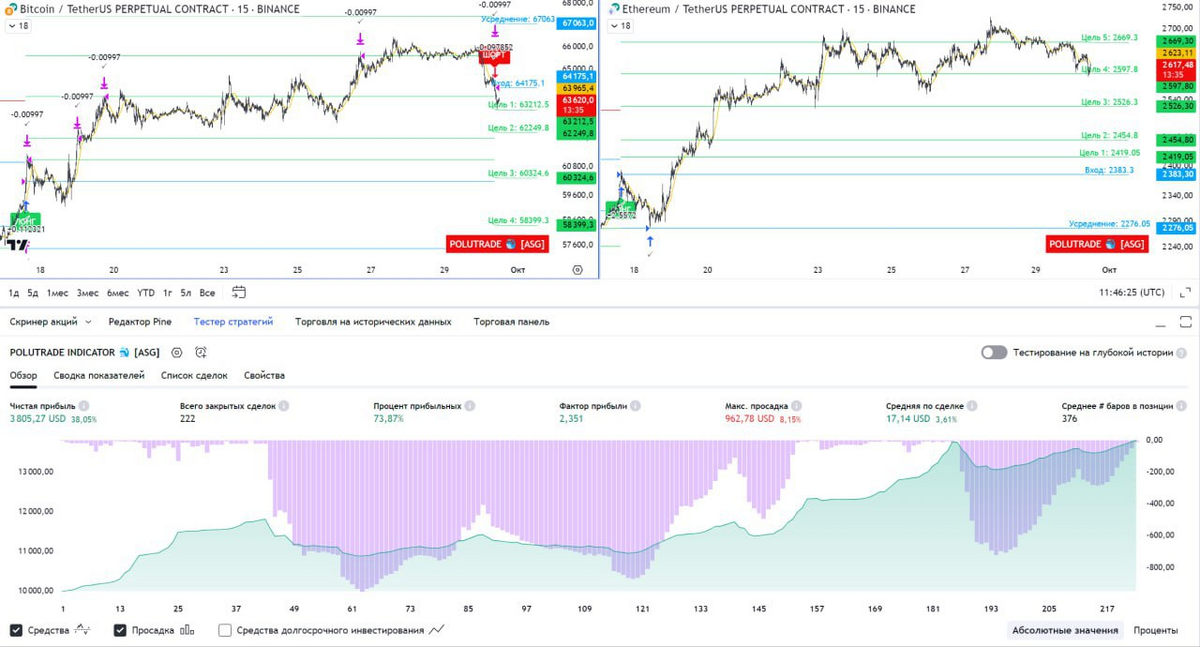Screen dimensions: 1200x647
Task: Open the go-to-date calendar icon
Action: pyautogui.click(x=239, y=293)
